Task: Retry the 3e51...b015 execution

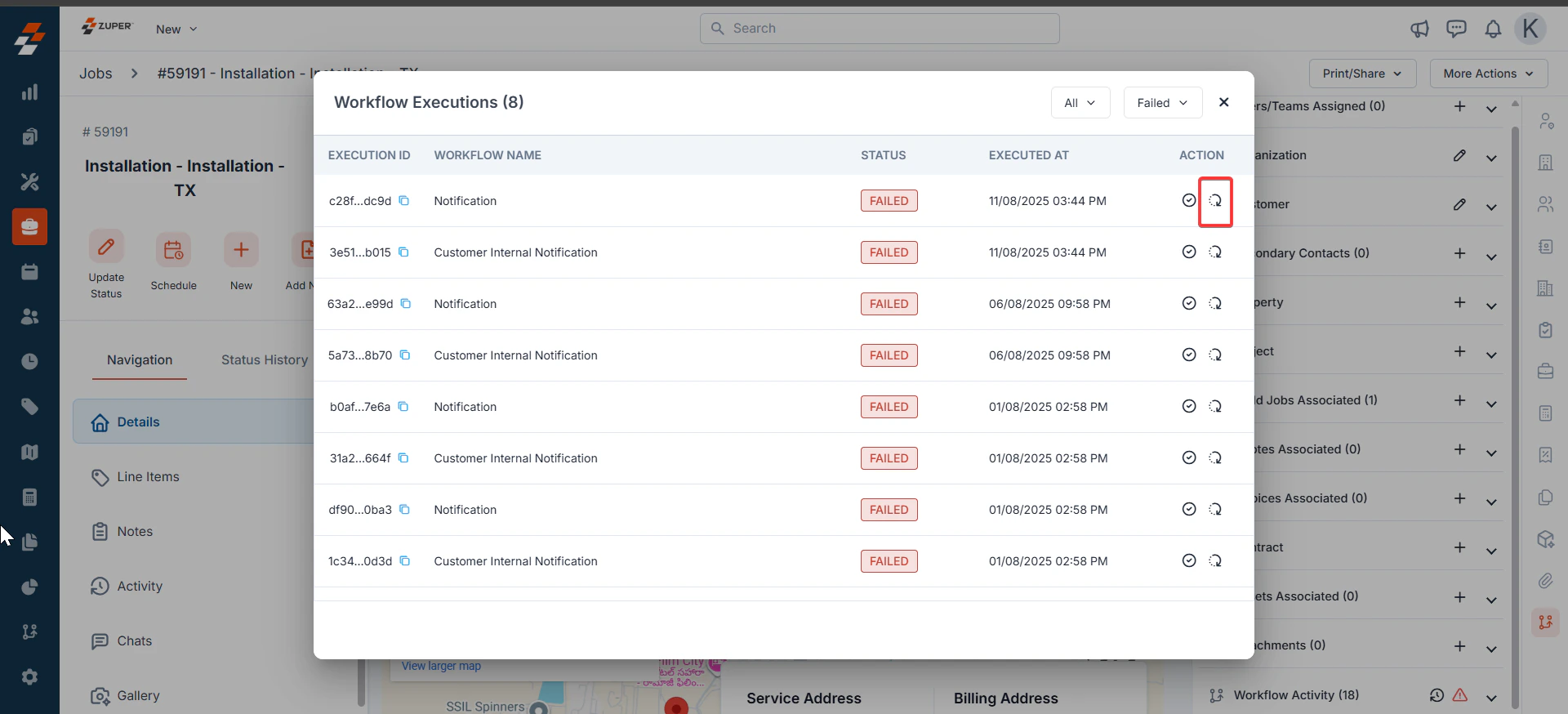Action: pos(1215,252)
